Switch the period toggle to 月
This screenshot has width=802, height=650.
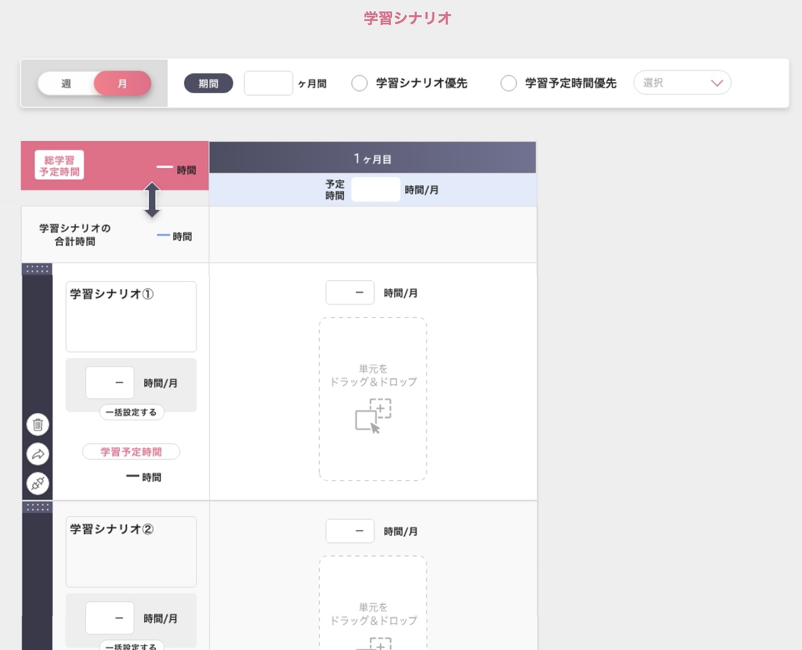[122, 84]
